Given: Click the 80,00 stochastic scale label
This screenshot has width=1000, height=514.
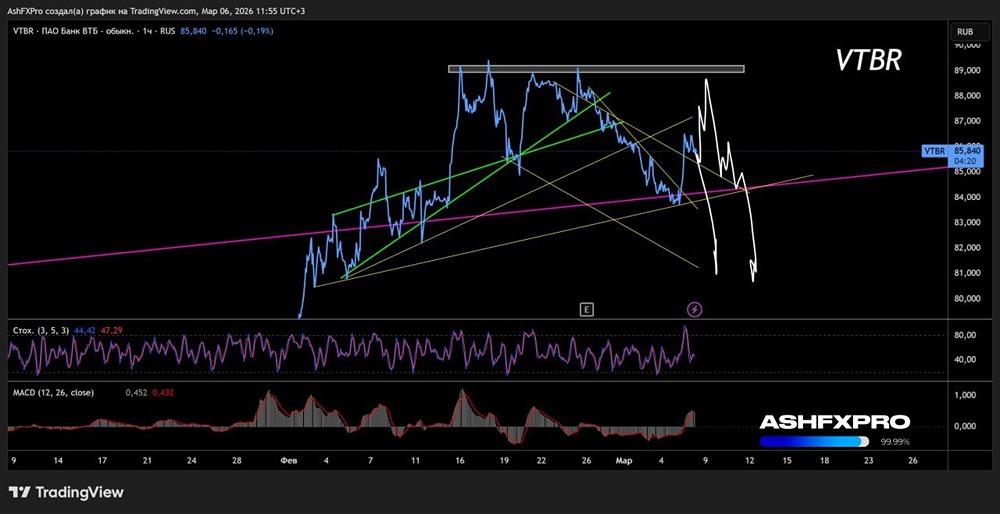Looking at the screenshot, I should (966, 335).
